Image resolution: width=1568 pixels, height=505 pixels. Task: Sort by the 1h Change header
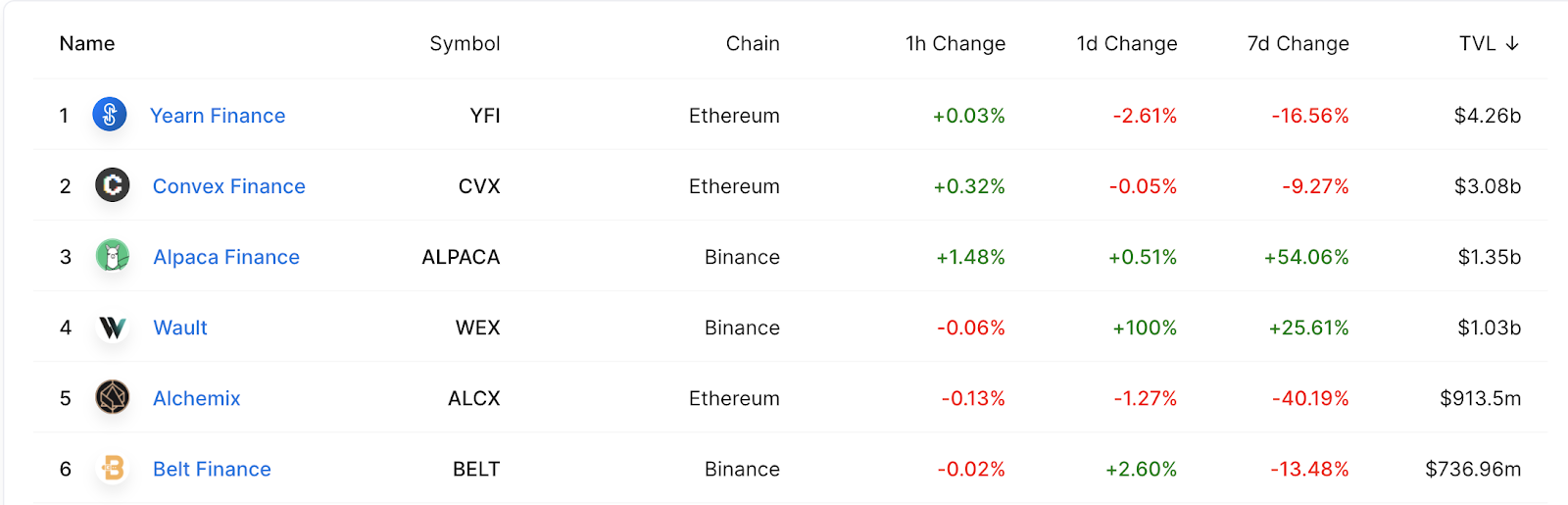click(955, 43)
